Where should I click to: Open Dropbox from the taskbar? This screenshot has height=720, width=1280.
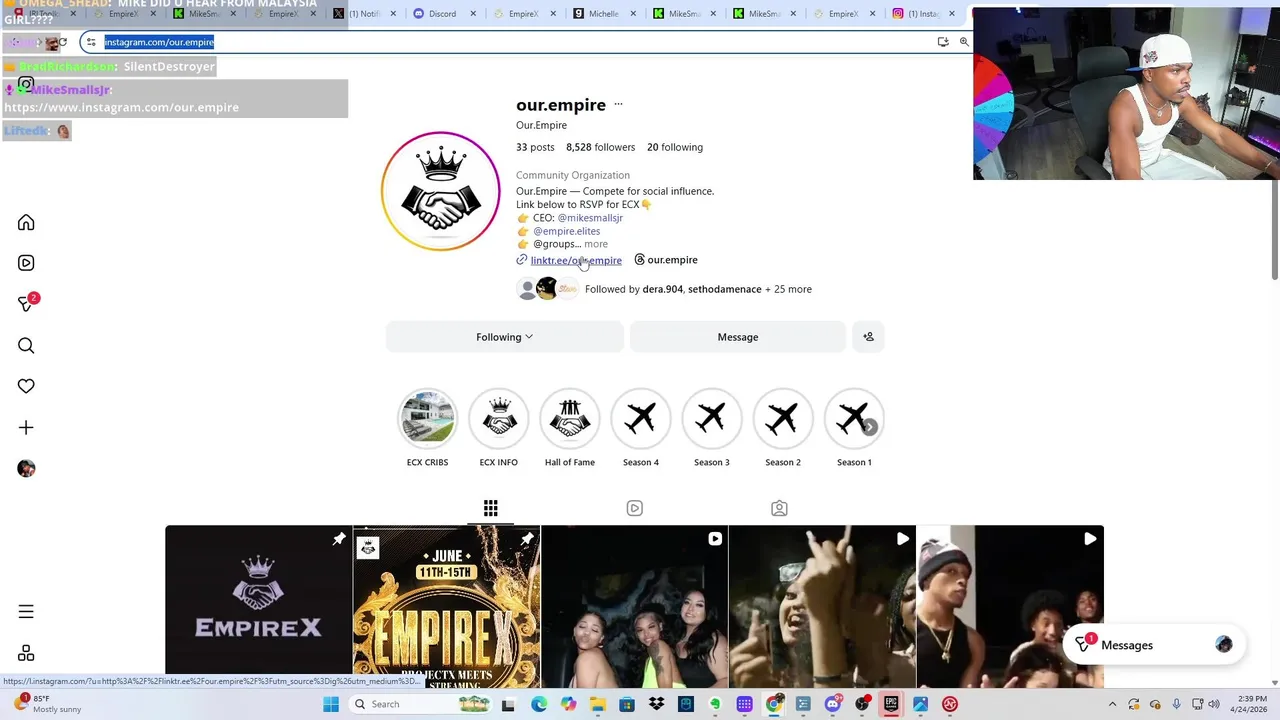click(x=656, y=704)
